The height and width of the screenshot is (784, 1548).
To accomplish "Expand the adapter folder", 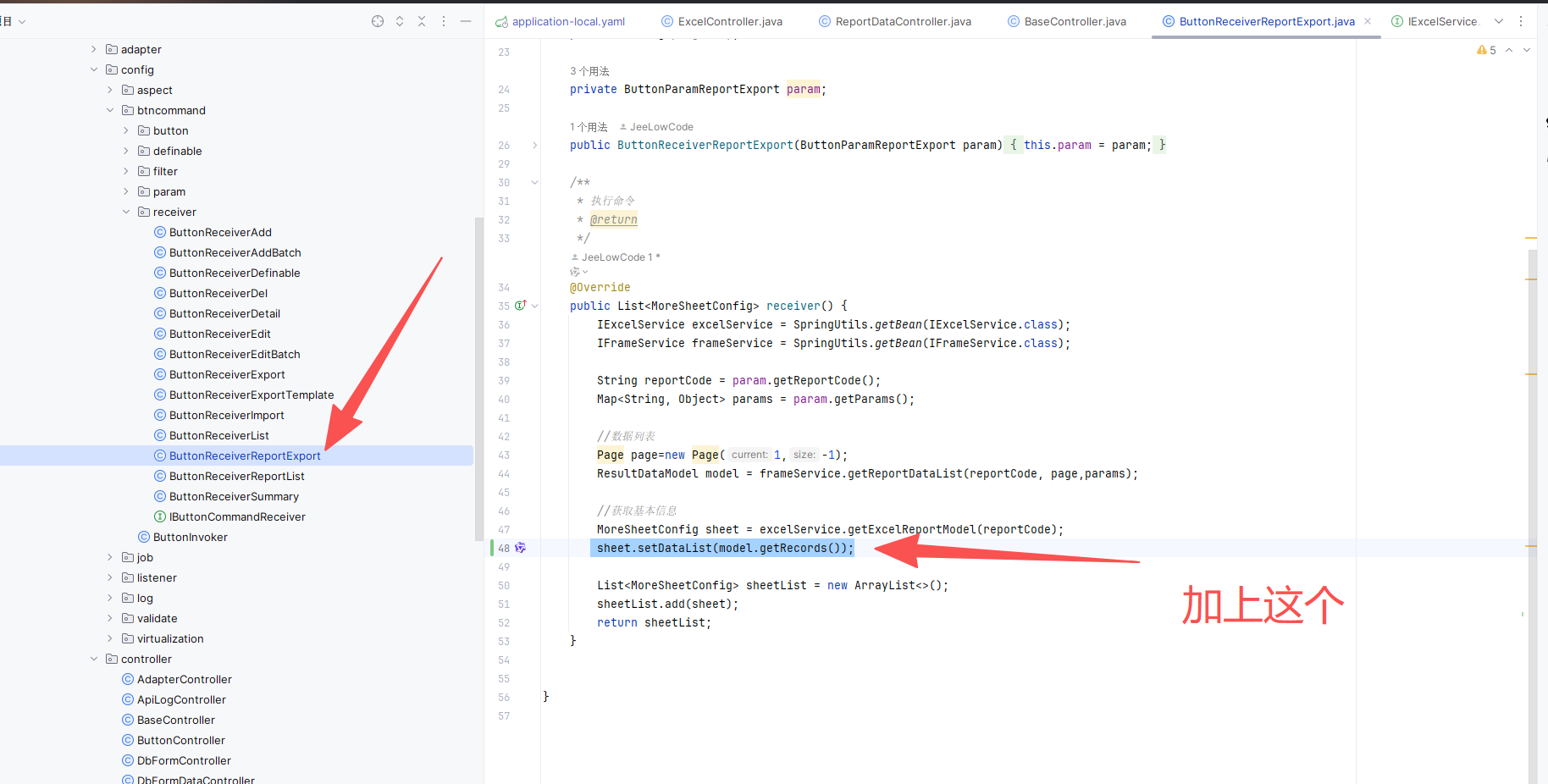I will [x=94, y=49].
